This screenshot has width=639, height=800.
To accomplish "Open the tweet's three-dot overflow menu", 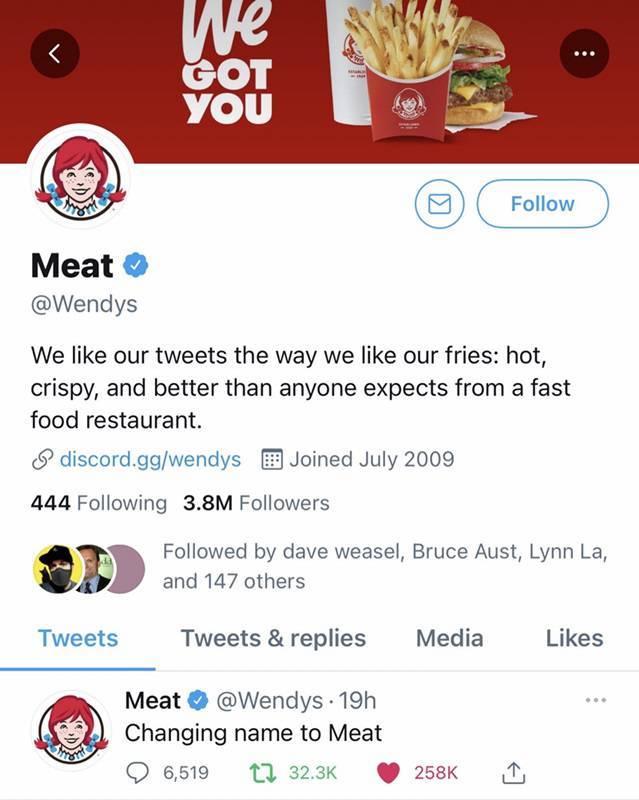I will pos(596,701).
